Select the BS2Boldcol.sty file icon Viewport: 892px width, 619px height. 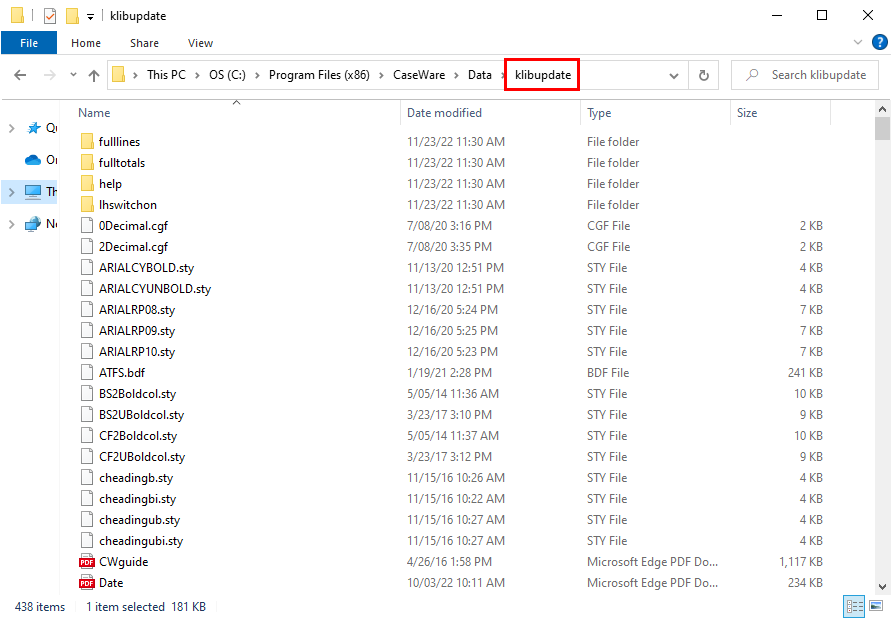point(87,394)
